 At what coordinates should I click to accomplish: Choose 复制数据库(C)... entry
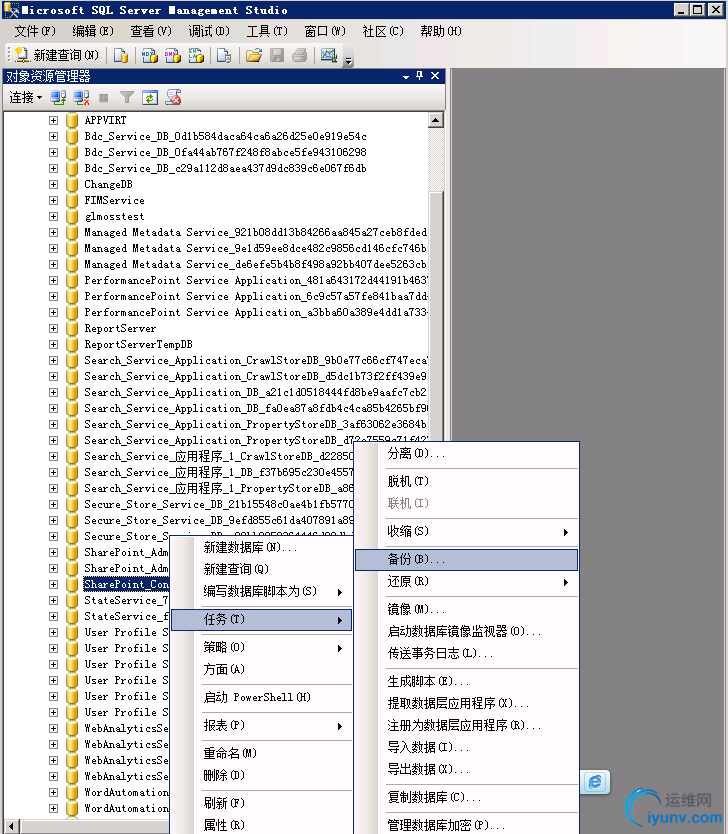coord(467,797)
